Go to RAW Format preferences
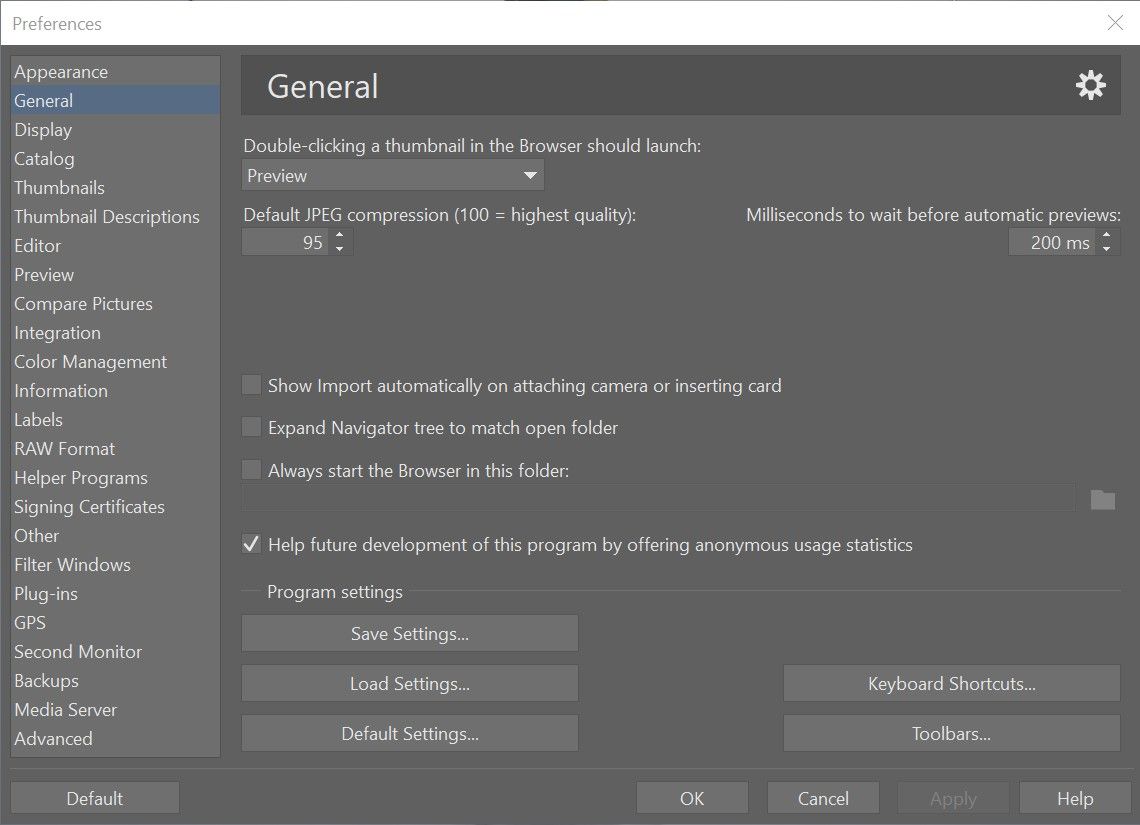Image resolution: width=1140 pixels, height=825 pixels. (x=64, y=449)
